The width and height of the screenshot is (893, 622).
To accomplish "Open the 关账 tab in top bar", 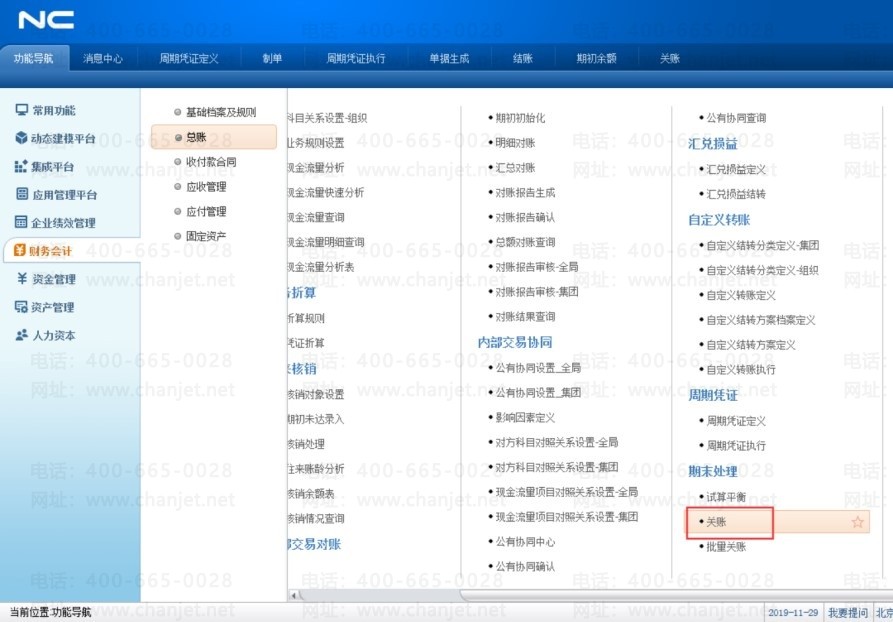I will tap(670, 58).
